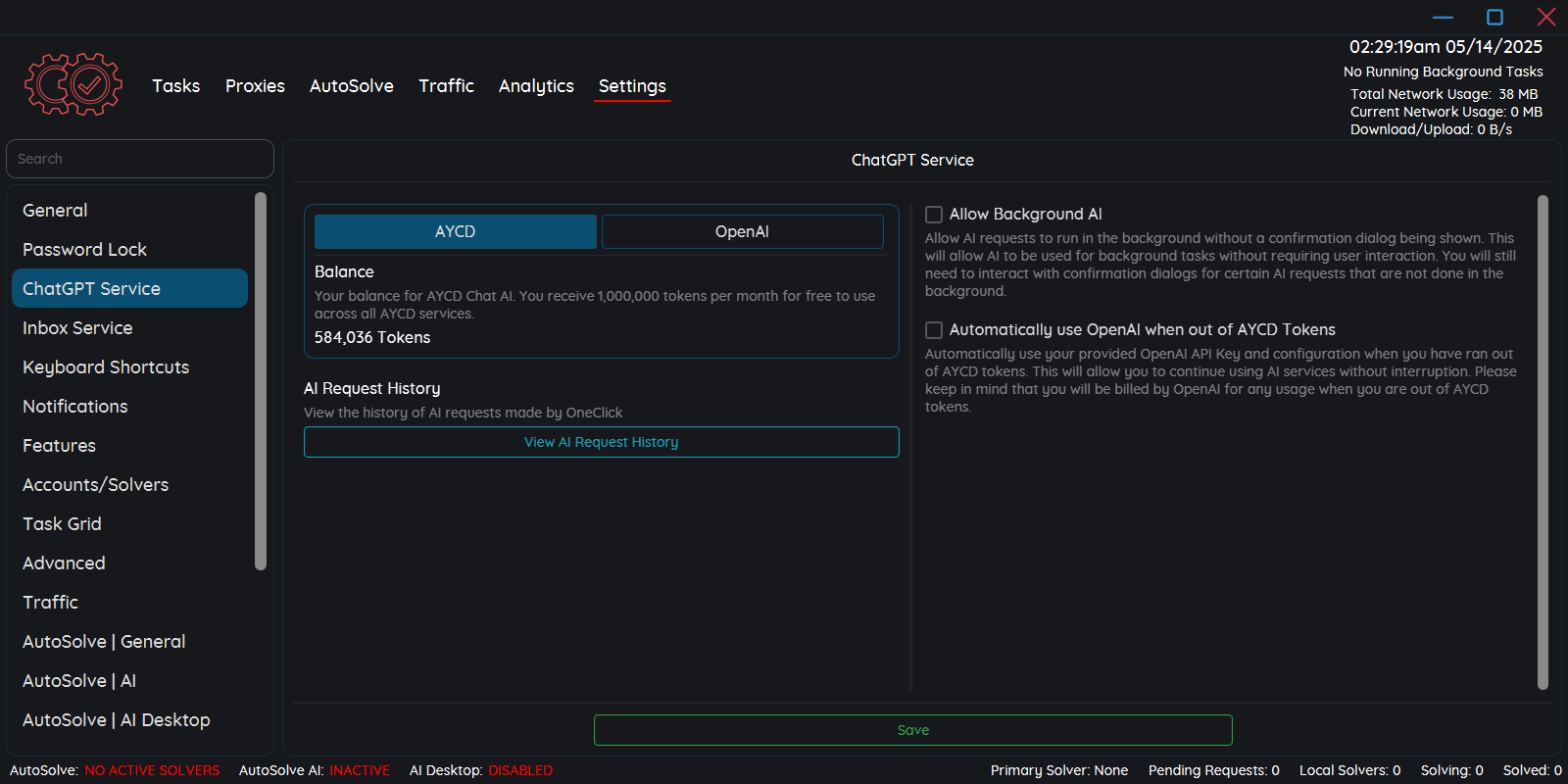This screenshot has height=784, width=1568.
Task: Open Keyboard Shortcuts settings
Action: [129, 367]
